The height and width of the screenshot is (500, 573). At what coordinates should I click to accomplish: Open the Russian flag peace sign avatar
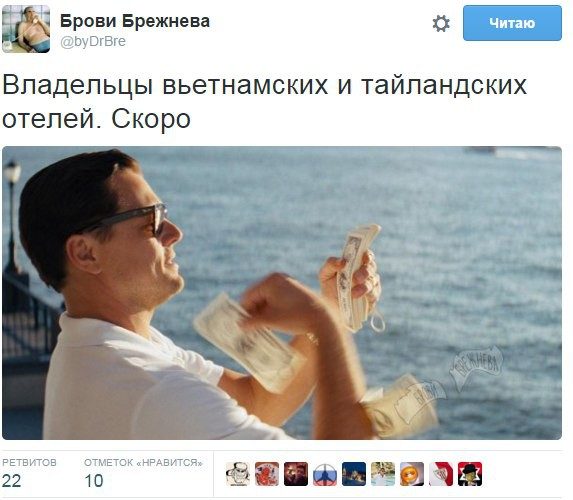(325, 474)
